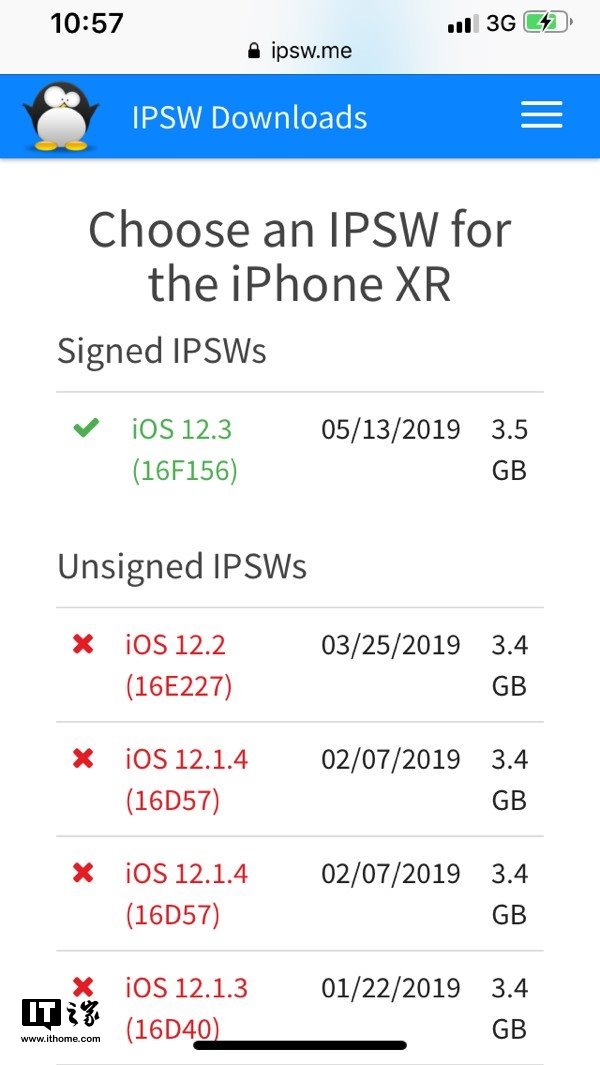Open the iOS 12.2 (16E227) link
This screenshot has width=600, height=1065.
(178, 665)
